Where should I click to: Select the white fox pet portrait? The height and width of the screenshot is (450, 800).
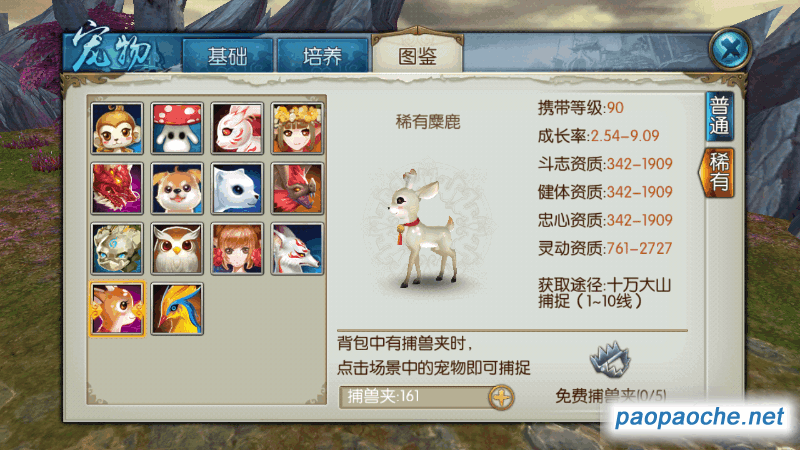(x=297, y=248)
